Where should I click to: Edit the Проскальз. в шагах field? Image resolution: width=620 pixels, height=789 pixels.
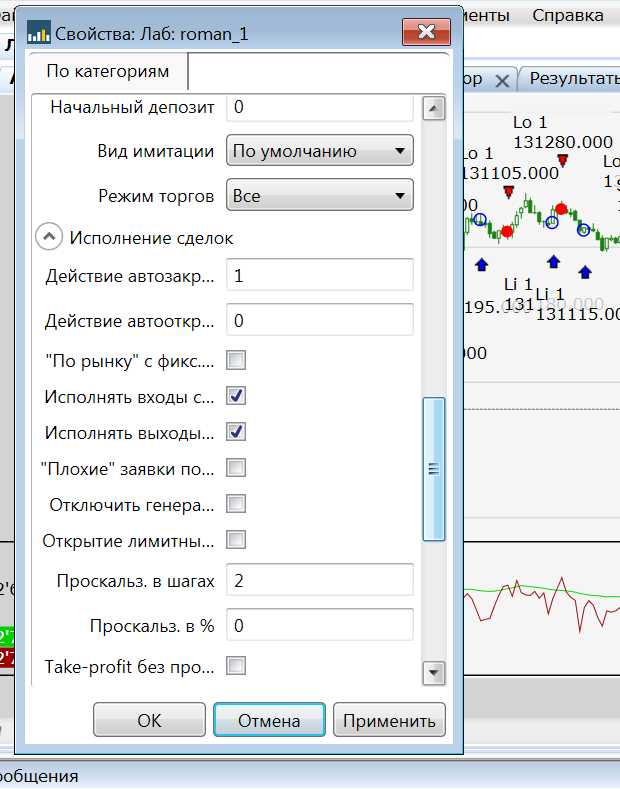(320, 580)
